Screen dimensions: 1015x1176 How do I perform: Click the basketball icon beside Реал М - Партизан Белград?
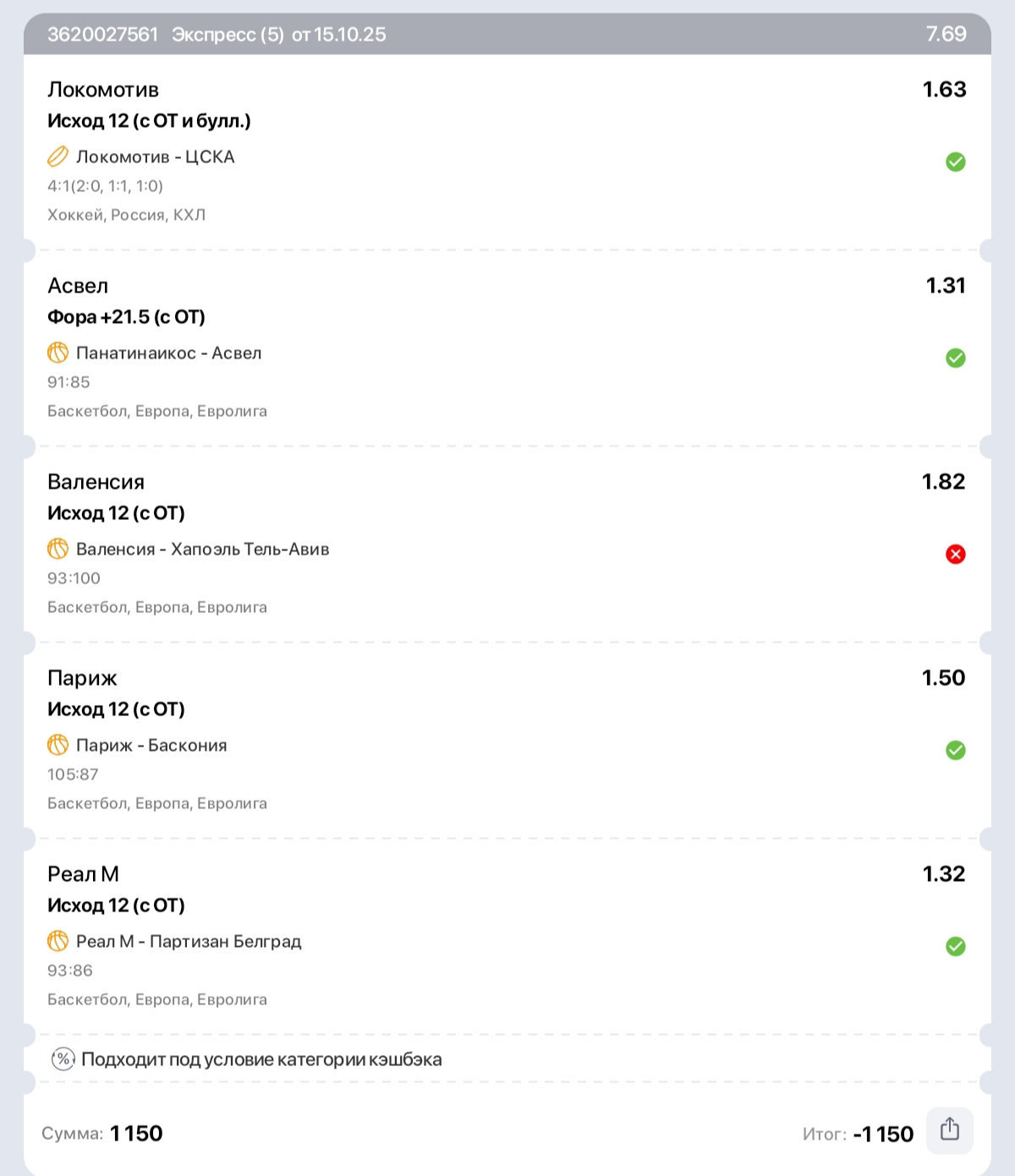(x=58, y=941)
